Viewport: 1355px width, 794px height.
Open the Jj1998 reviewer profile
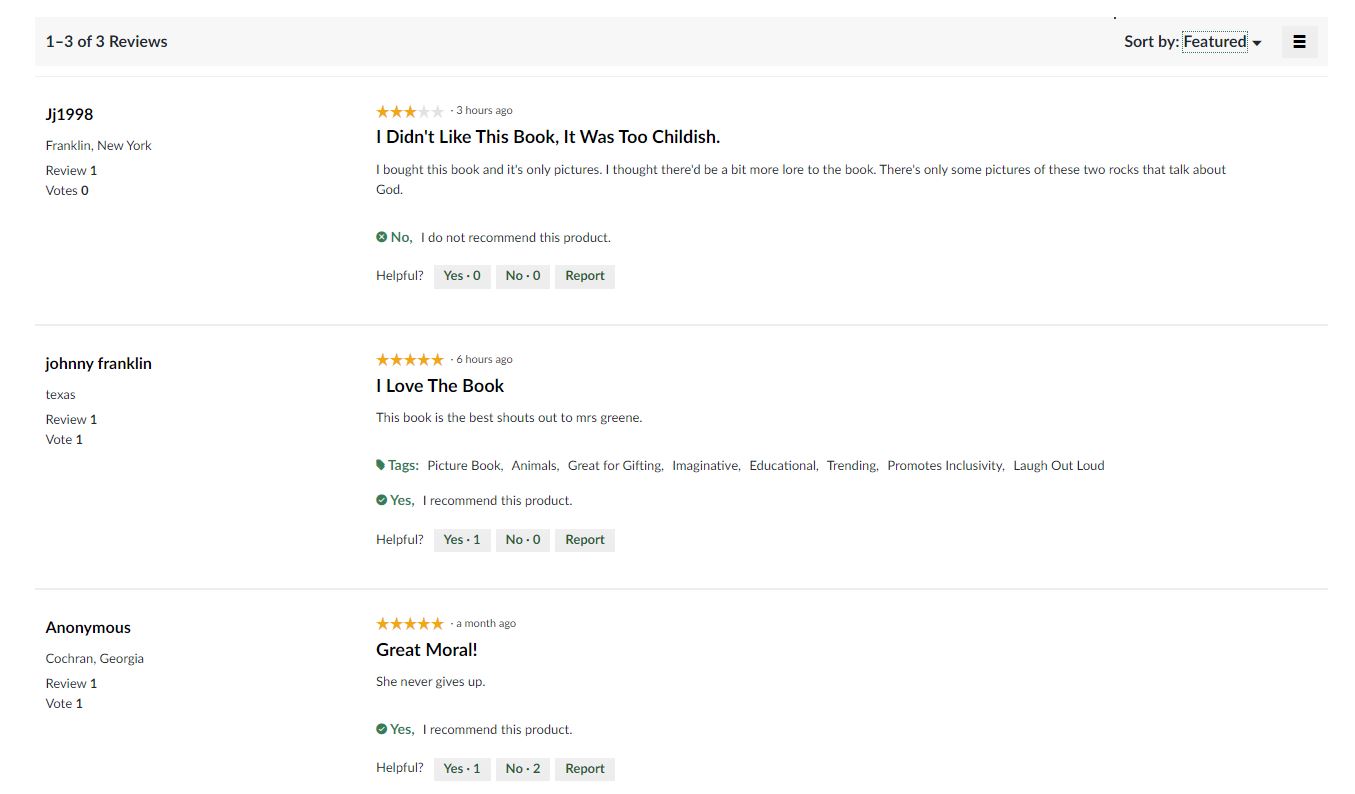[x=69, y=115]
